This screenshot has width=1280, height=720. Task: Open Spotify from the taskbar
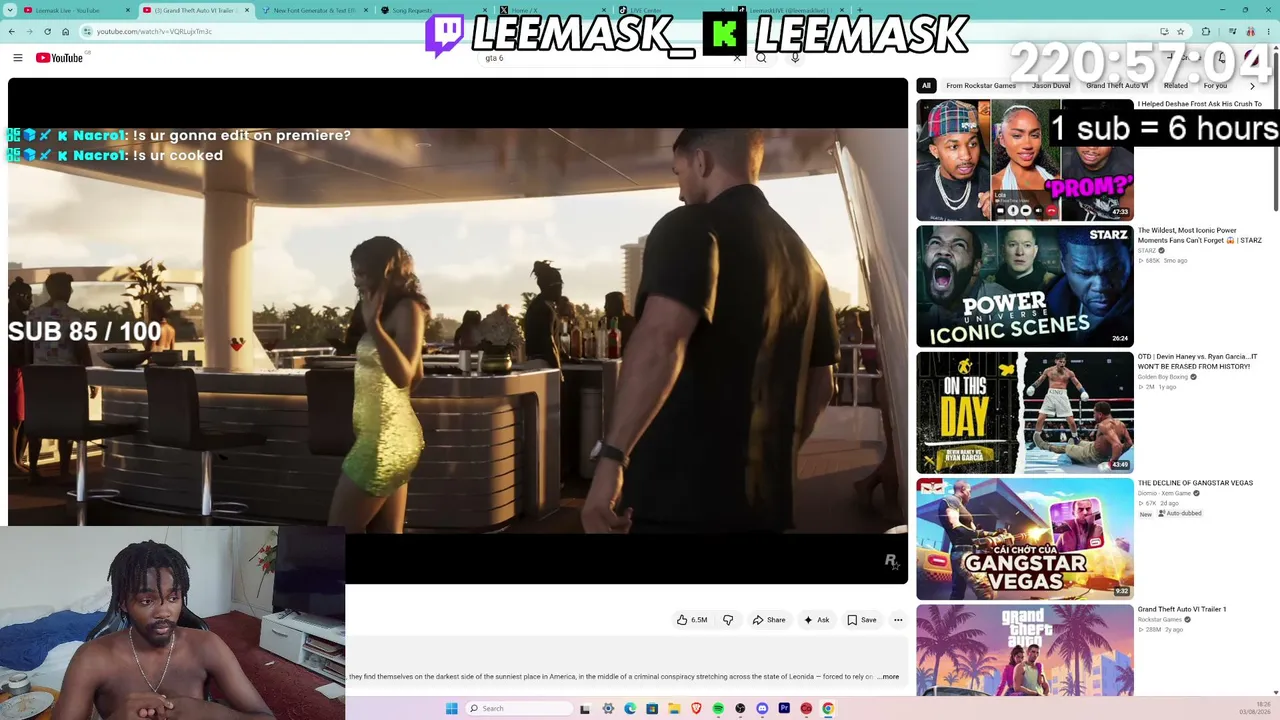coord(718,709)
